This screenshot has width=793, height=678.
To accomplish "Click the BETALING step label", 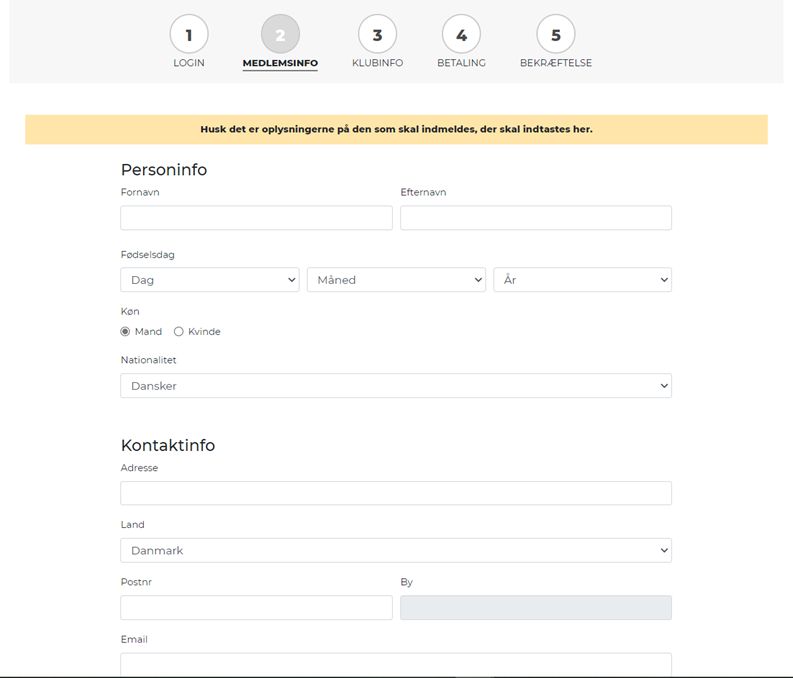I will (461, 63).
